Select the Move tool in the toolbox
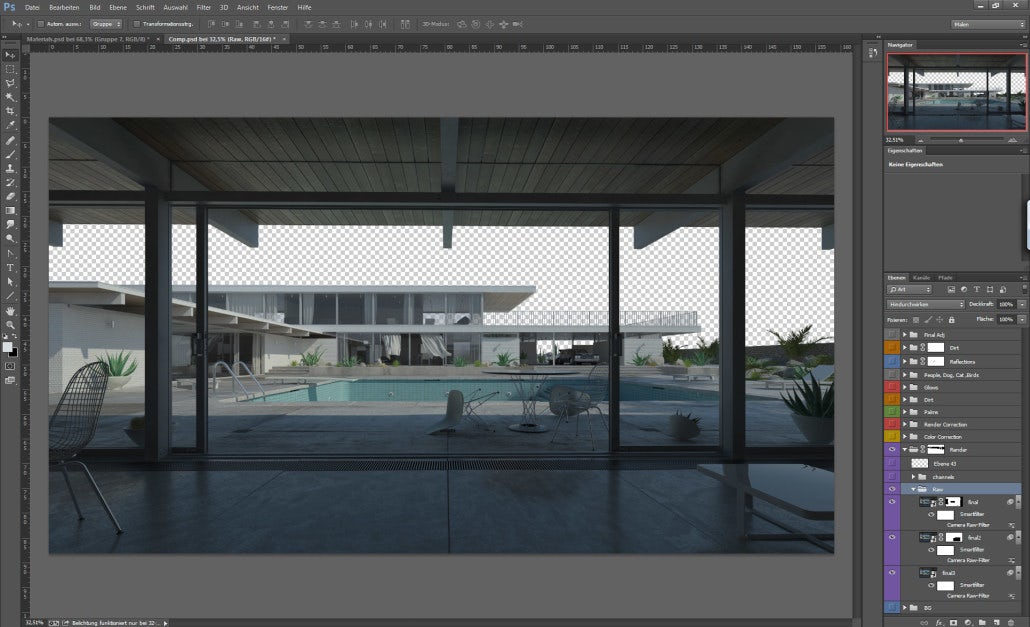 [x=10, y=54]
